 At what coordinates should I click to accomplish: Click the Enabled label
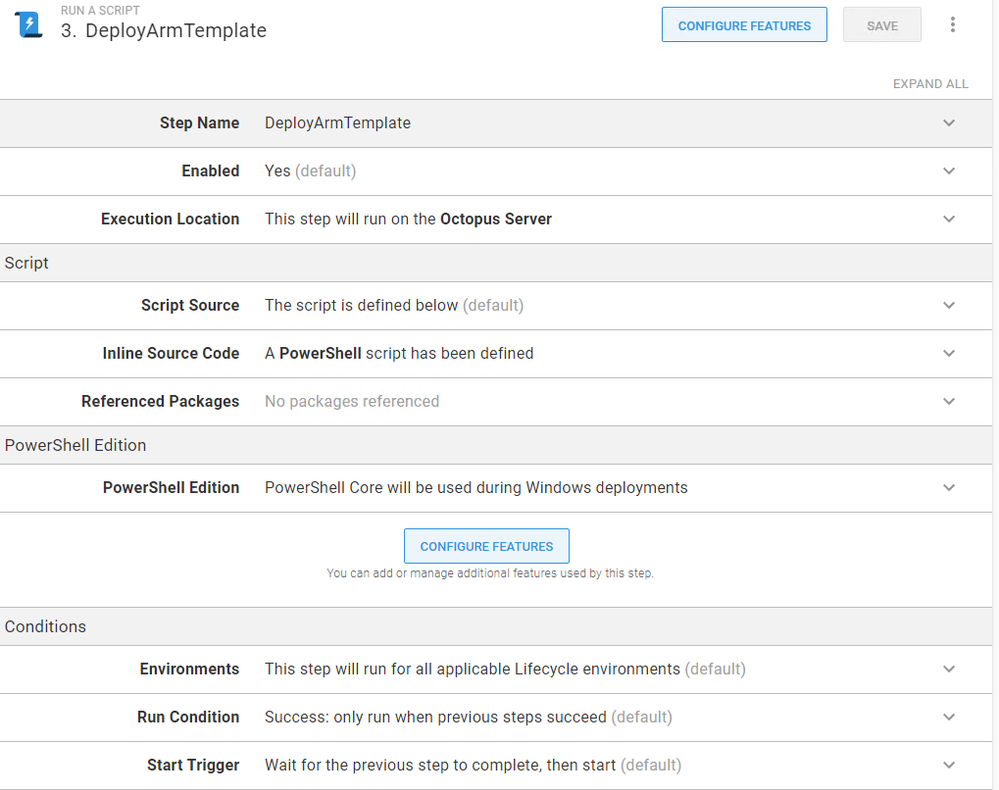(210, 171)
